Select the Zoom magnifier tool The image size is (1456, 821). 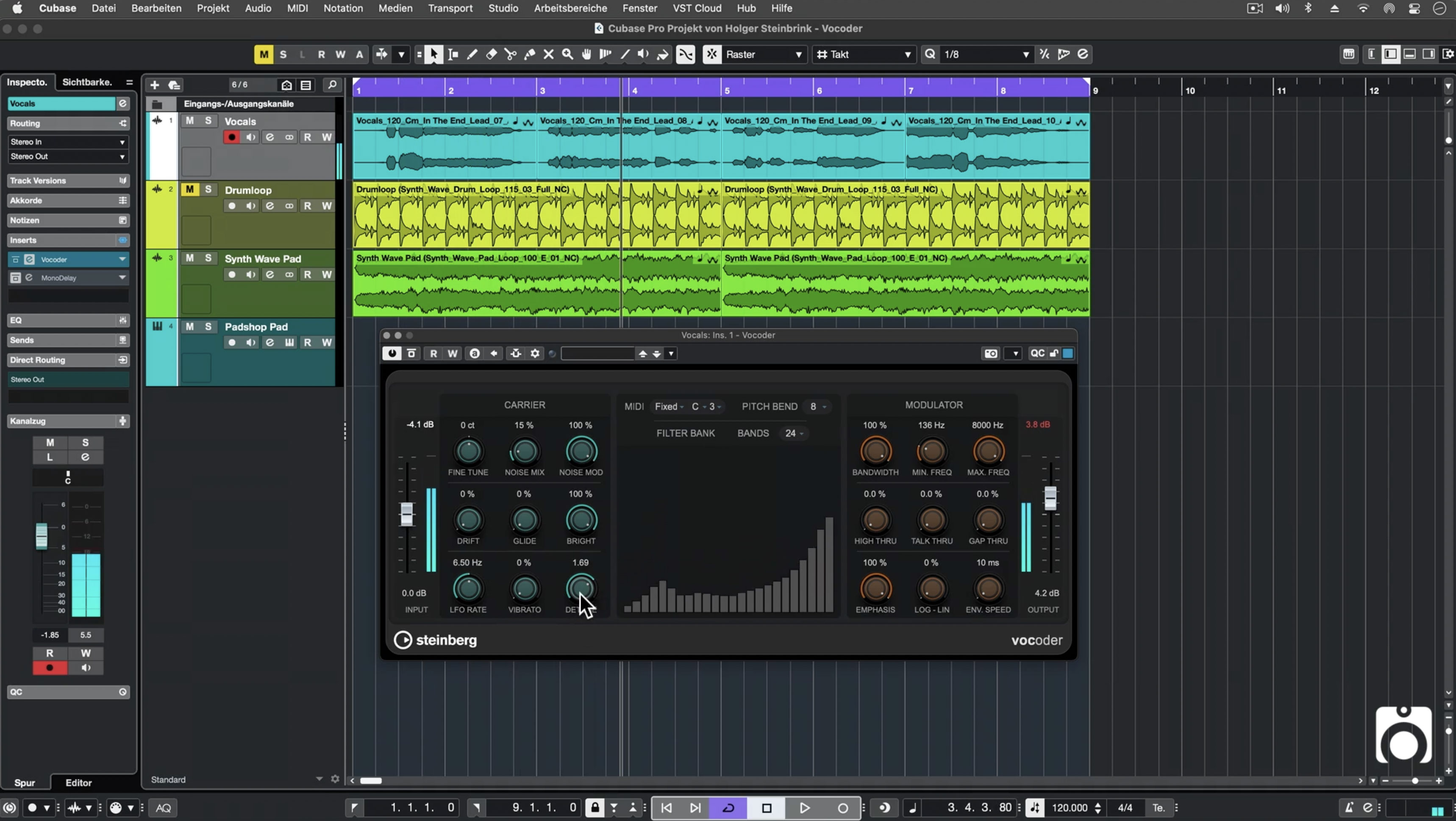pyautogui.click(x=567, y=54)
